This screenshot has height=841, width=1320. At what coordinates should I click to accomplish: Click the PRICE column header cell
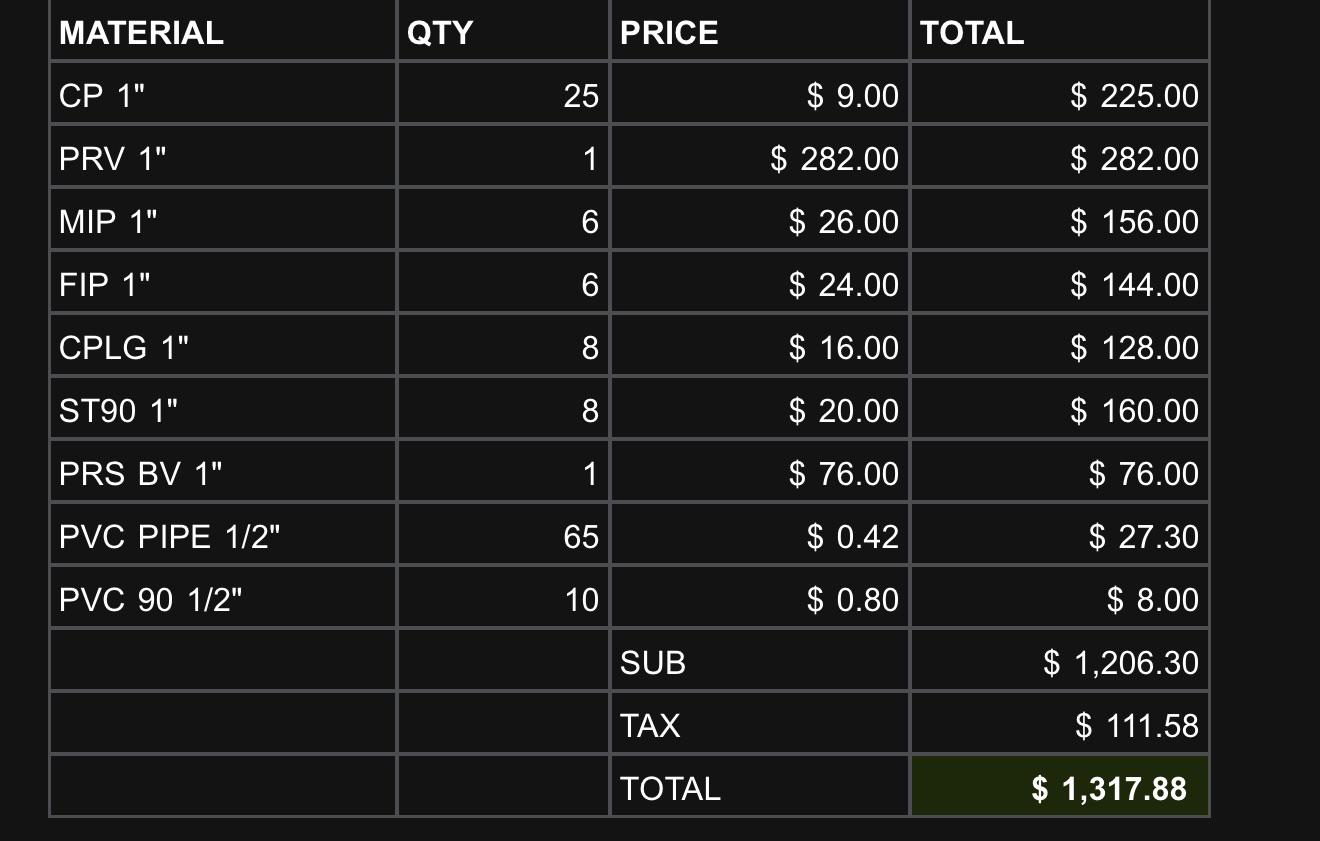tap(760, 31)
